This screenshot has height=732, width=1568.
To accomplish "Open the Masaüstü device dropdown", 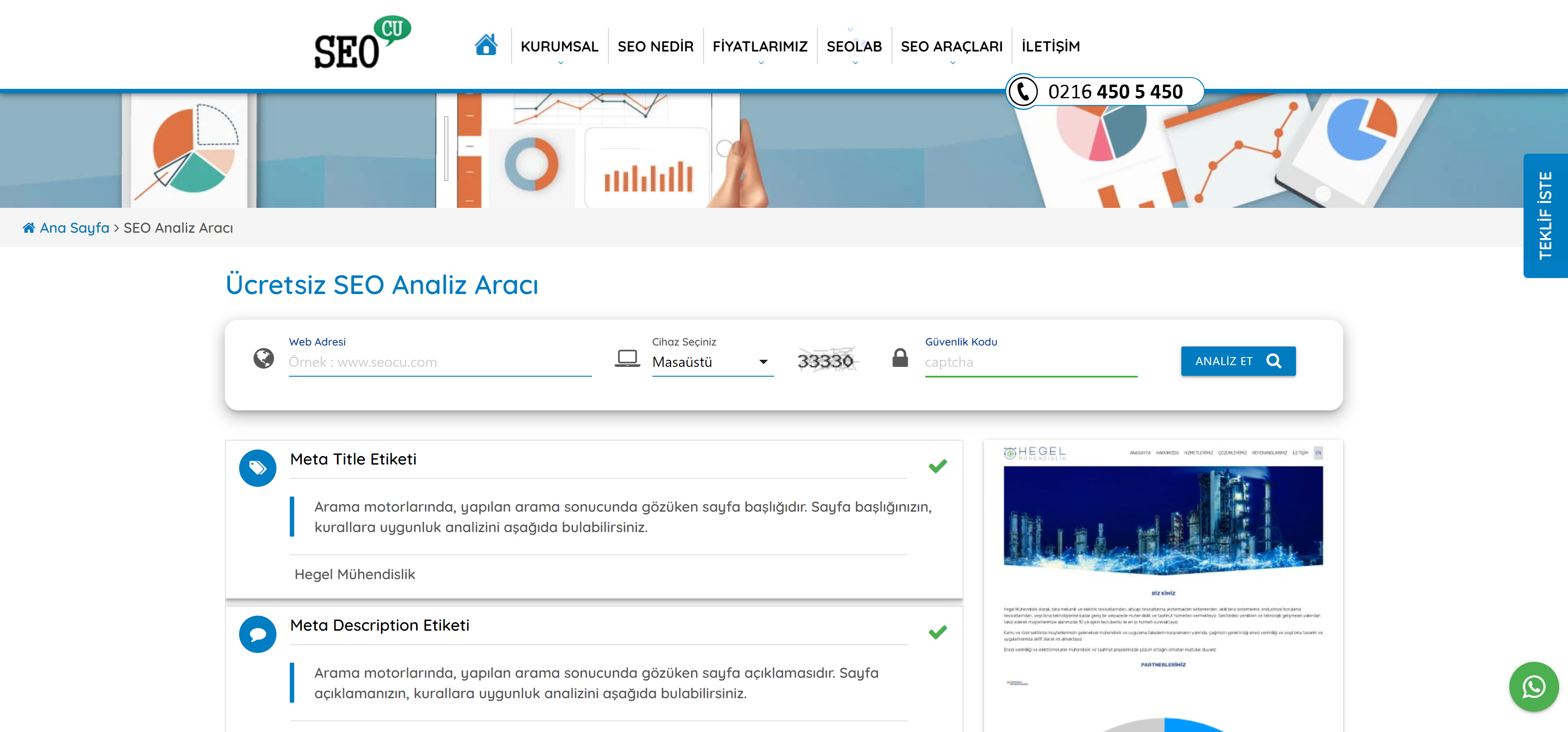I will (712, 362).
